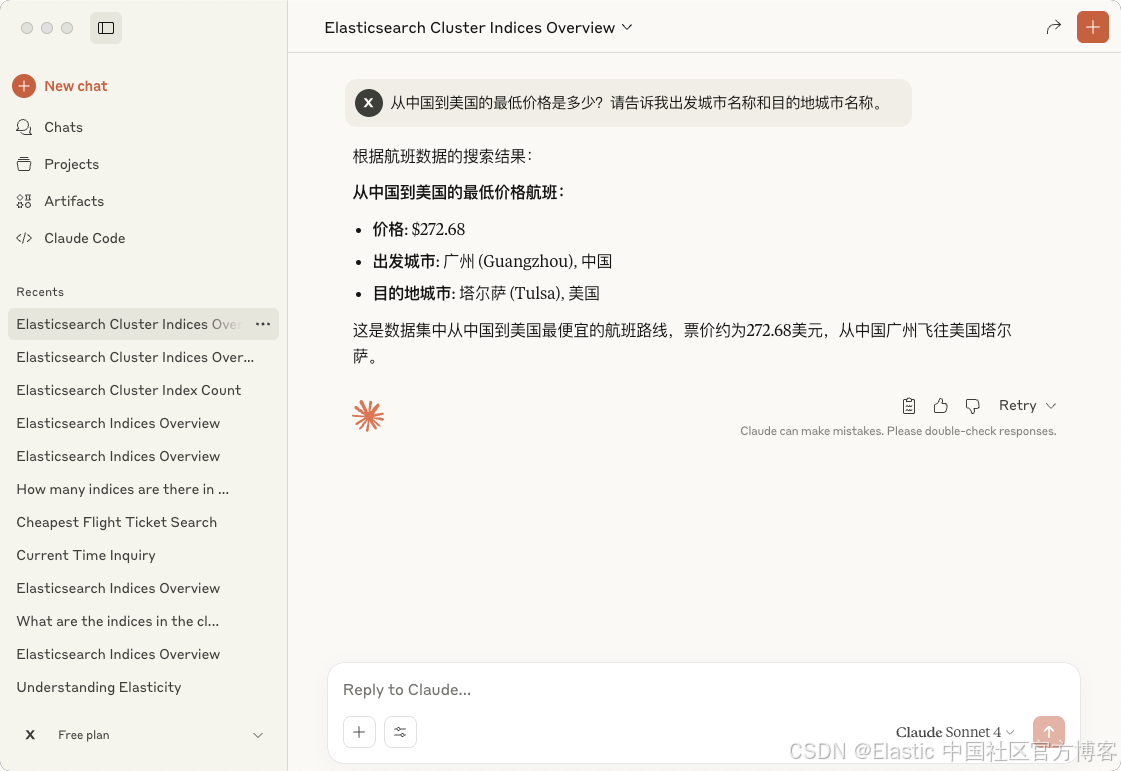Click the New chat label
Image resolution: width=1121 pixels, height=771 pixels.
(76, 86)
